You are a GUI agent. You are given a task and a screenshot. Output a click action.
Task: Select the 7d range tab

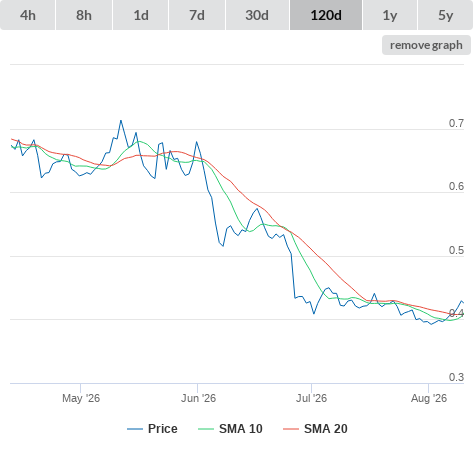coord(197,15)
